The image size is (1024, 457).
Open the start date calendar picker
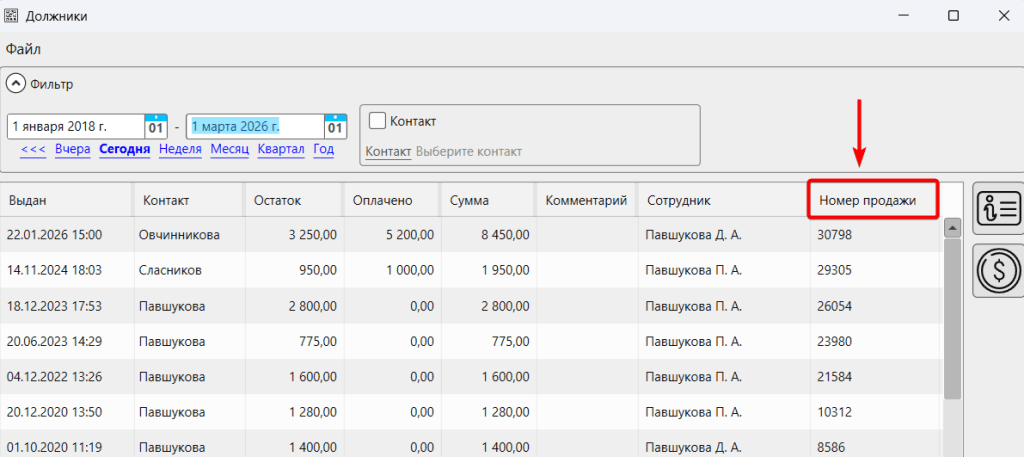click(157, 127)
